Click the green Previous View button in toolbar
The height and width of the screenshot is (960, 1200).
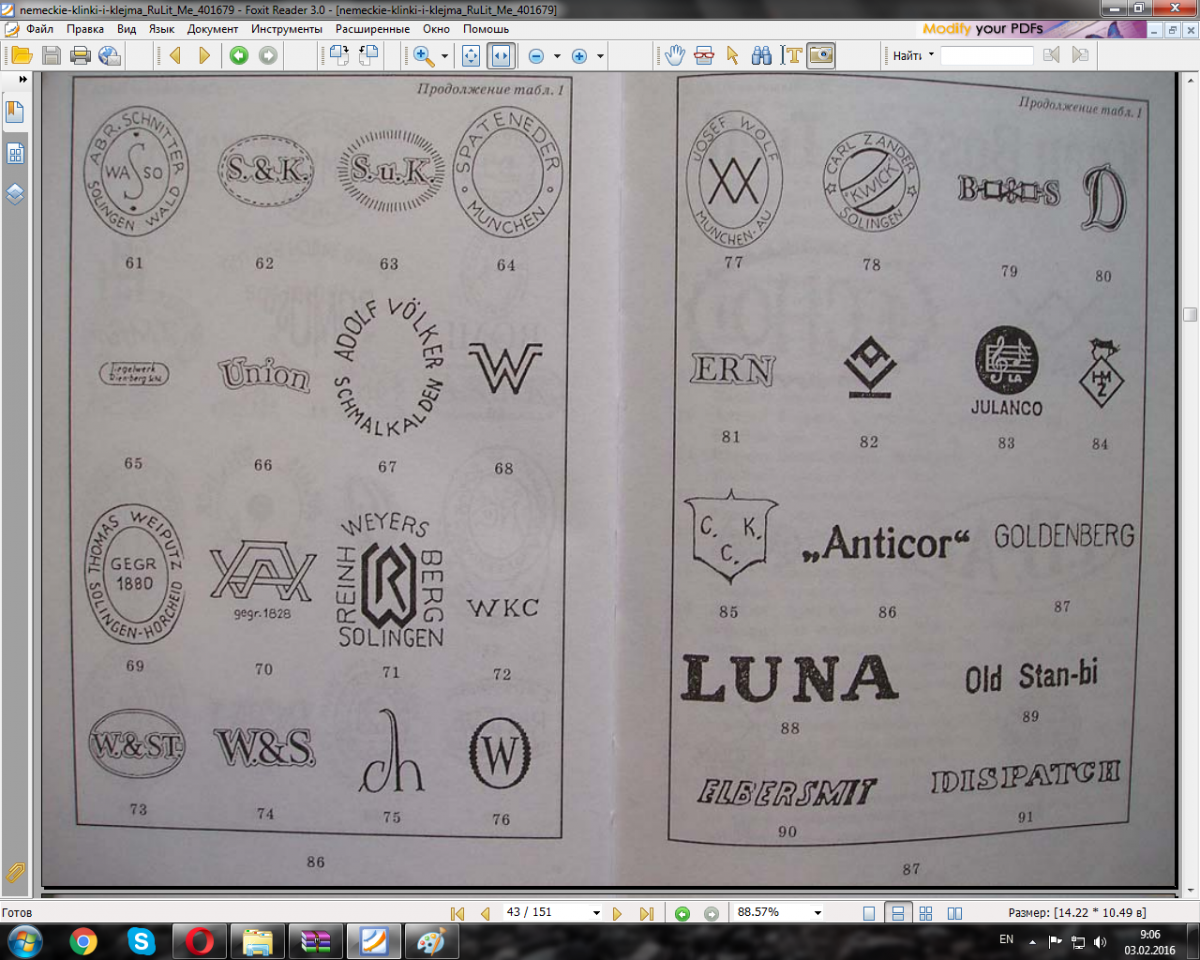coord(238,56)
